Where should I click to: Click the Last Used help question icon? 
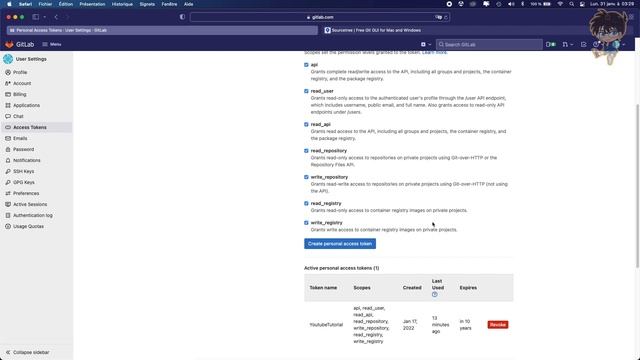pyautogui.click(x=435, y=294)
